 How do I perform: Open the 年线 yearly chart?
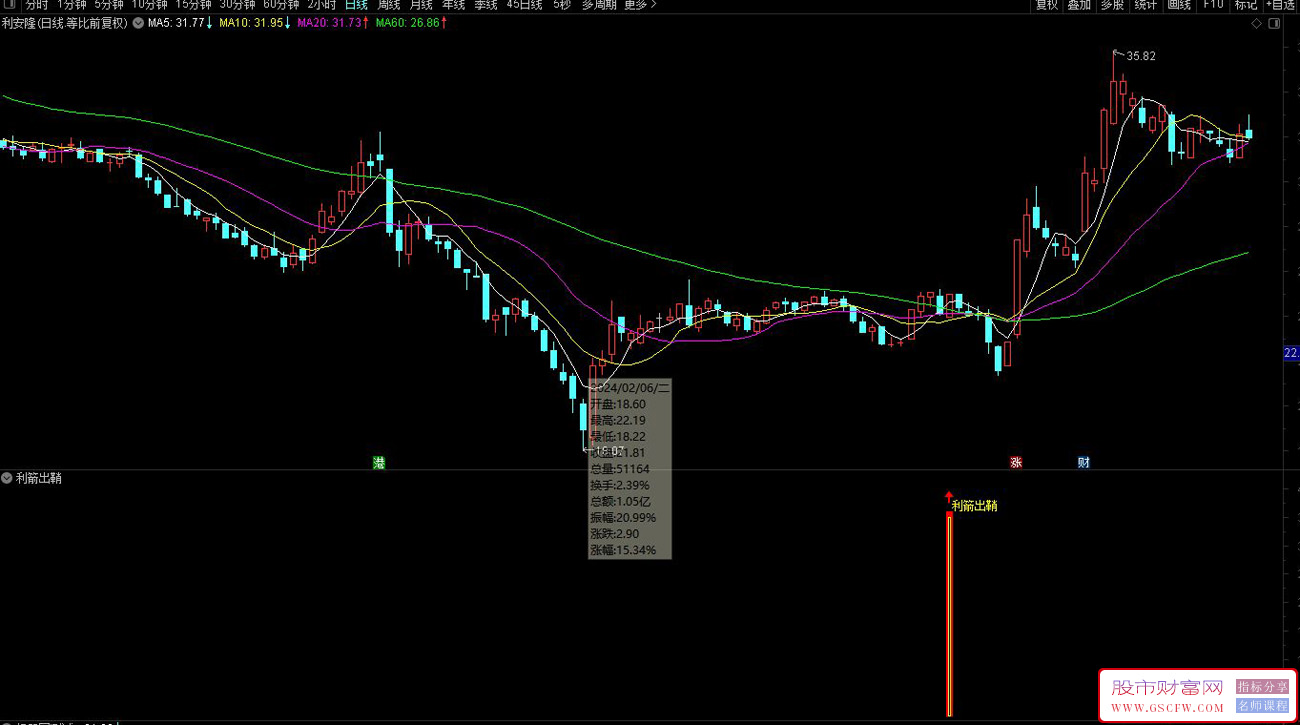[453, 5]
